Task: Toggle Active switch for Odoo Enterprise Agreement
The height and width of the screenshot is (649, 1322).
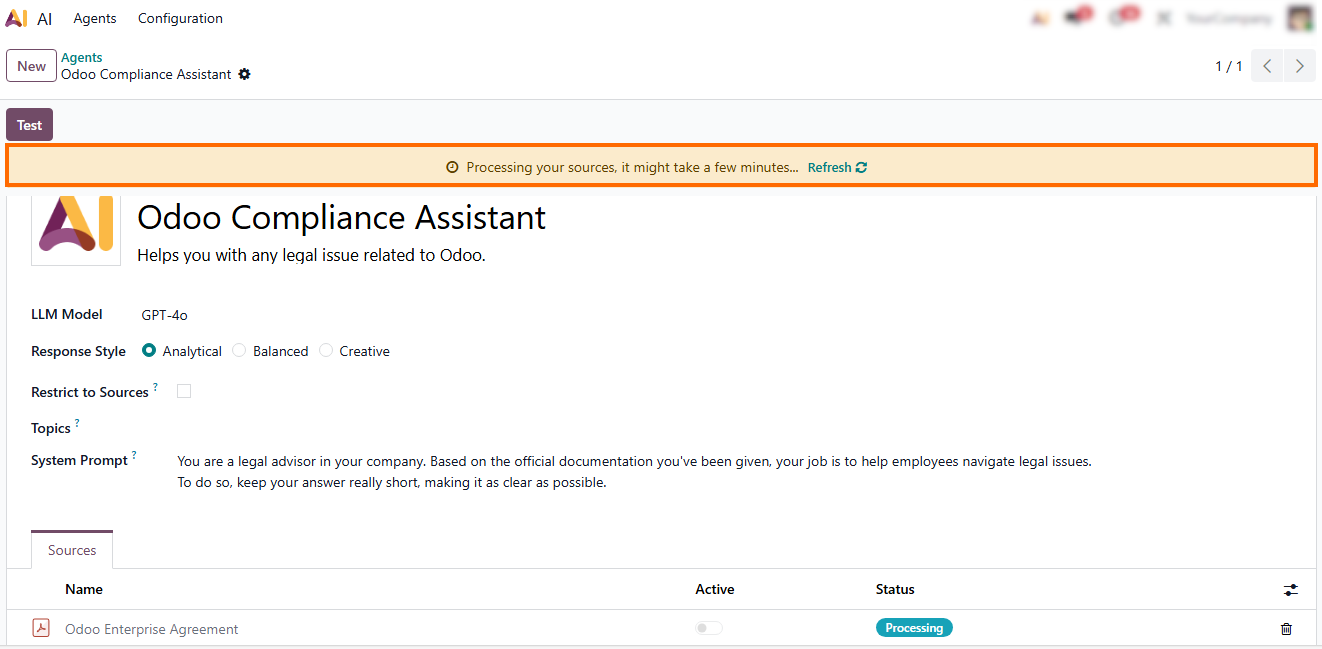Action: pos(709,628)
